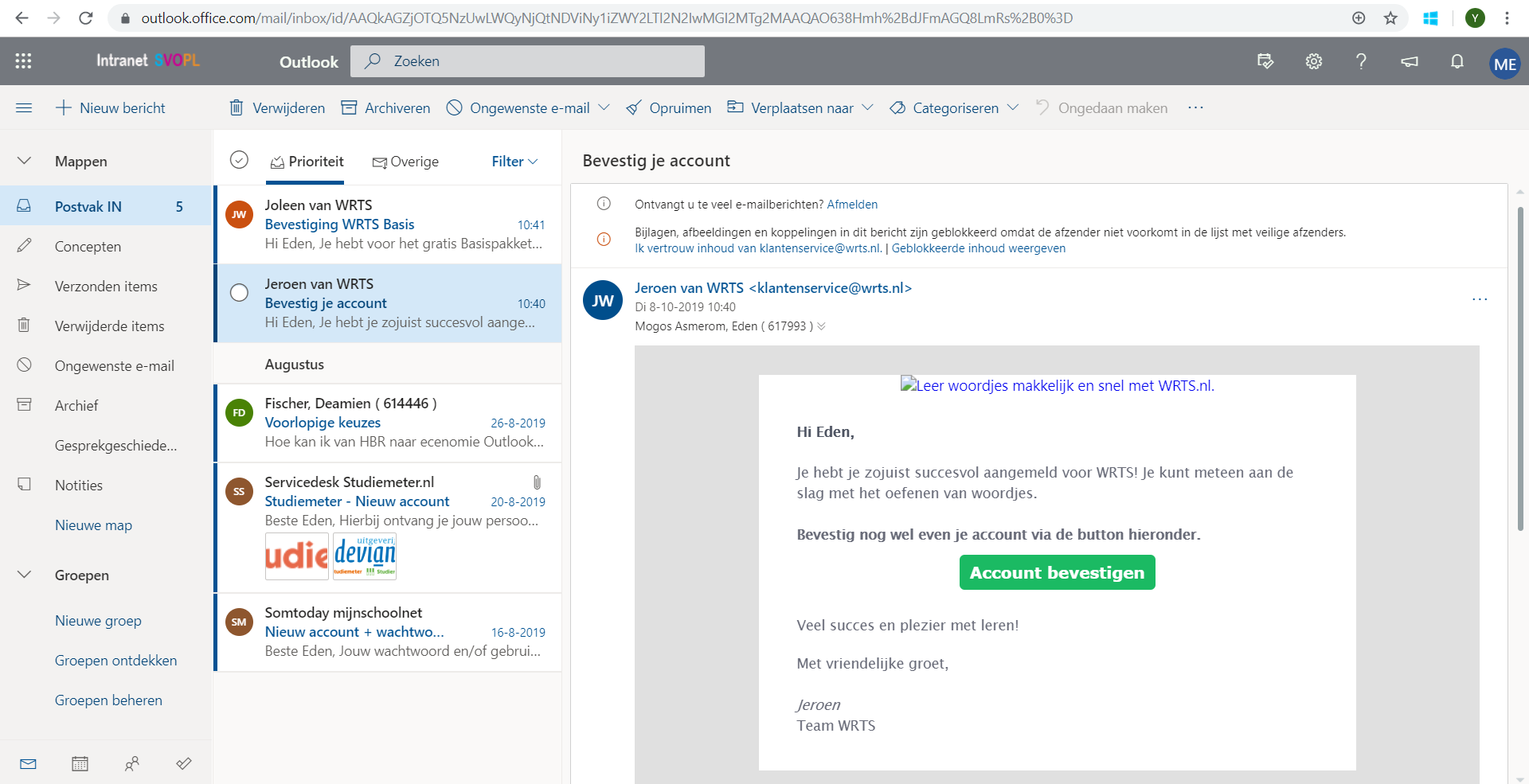Open the settings gear in Outlook header
Image resolution: width=1529 pixels, height=784 pixels.
(1314, 61)
